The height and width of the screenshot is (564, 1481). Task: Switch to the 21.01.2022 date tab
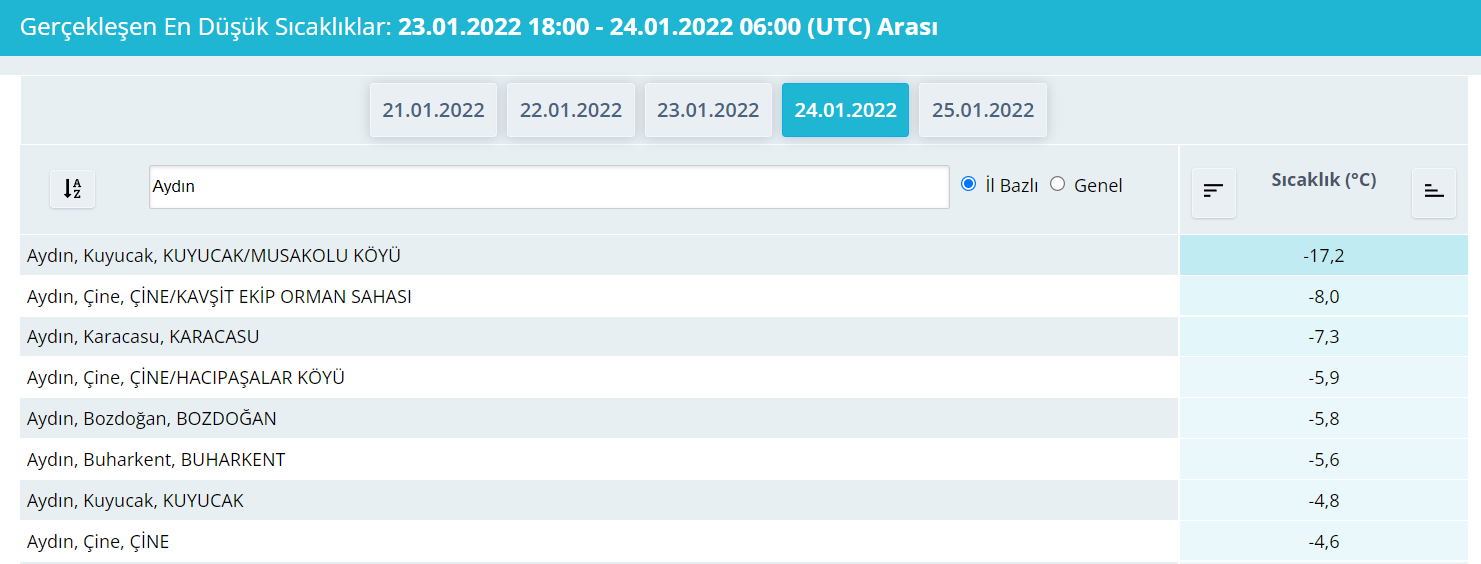[x=433, y=110]
